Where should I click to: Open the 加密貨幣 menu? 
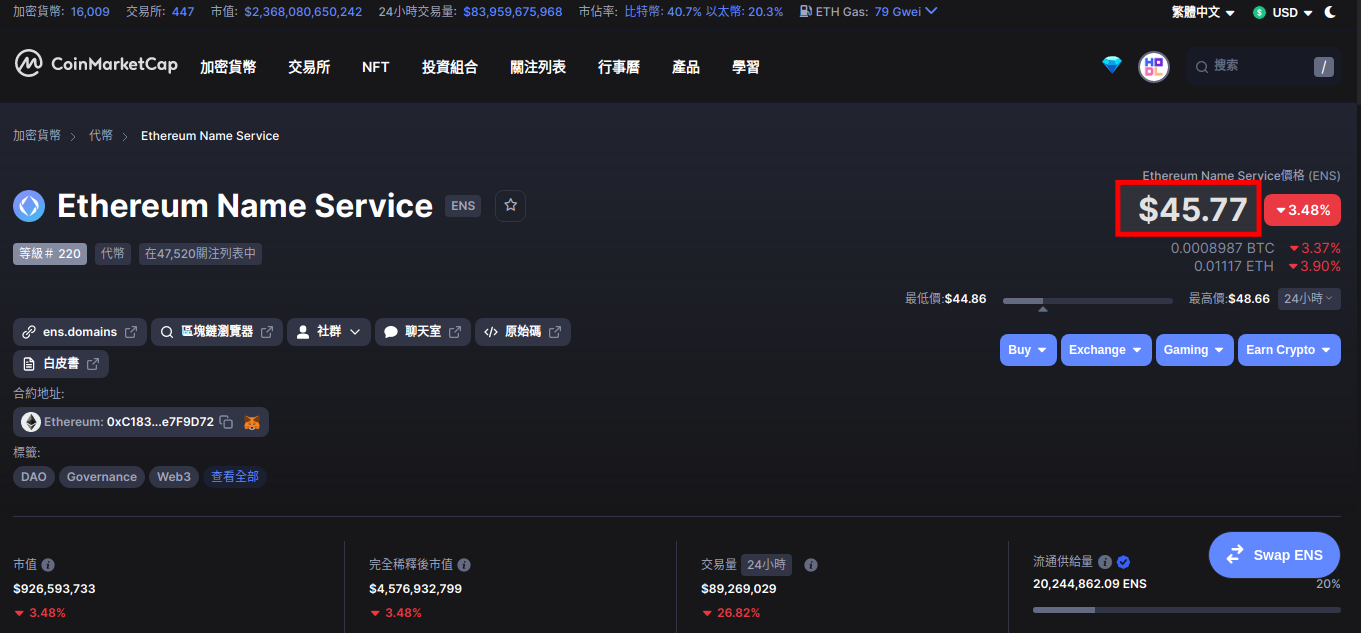228,67
